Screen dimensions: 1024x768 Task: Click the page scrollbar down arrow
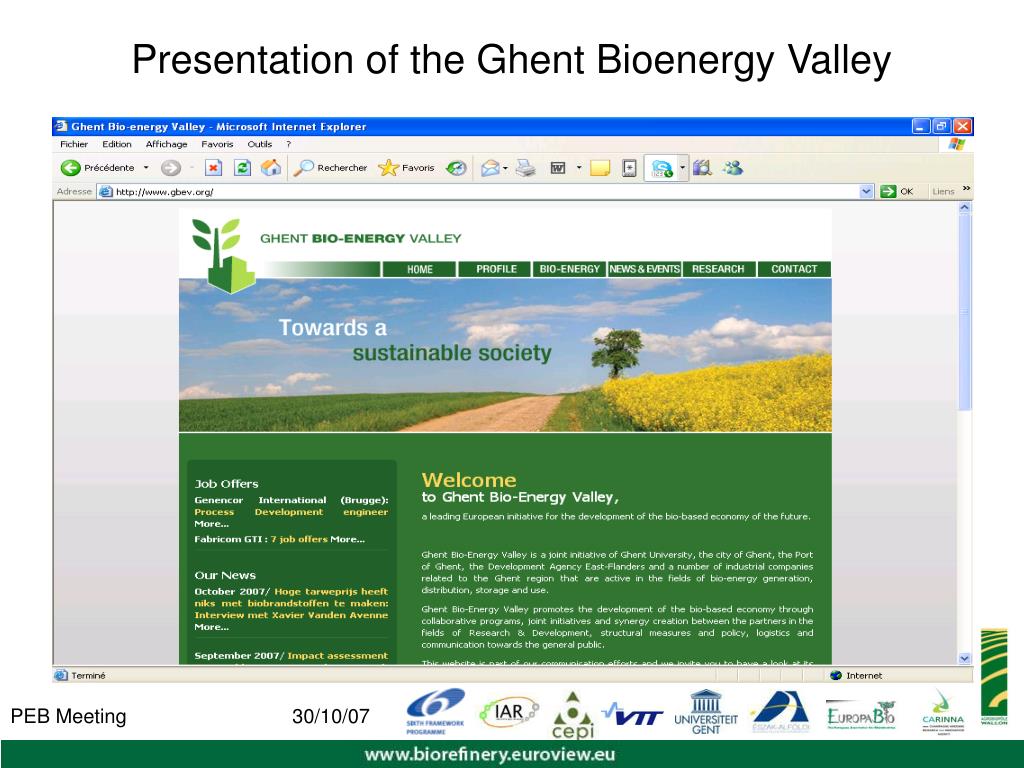point(965,658)
